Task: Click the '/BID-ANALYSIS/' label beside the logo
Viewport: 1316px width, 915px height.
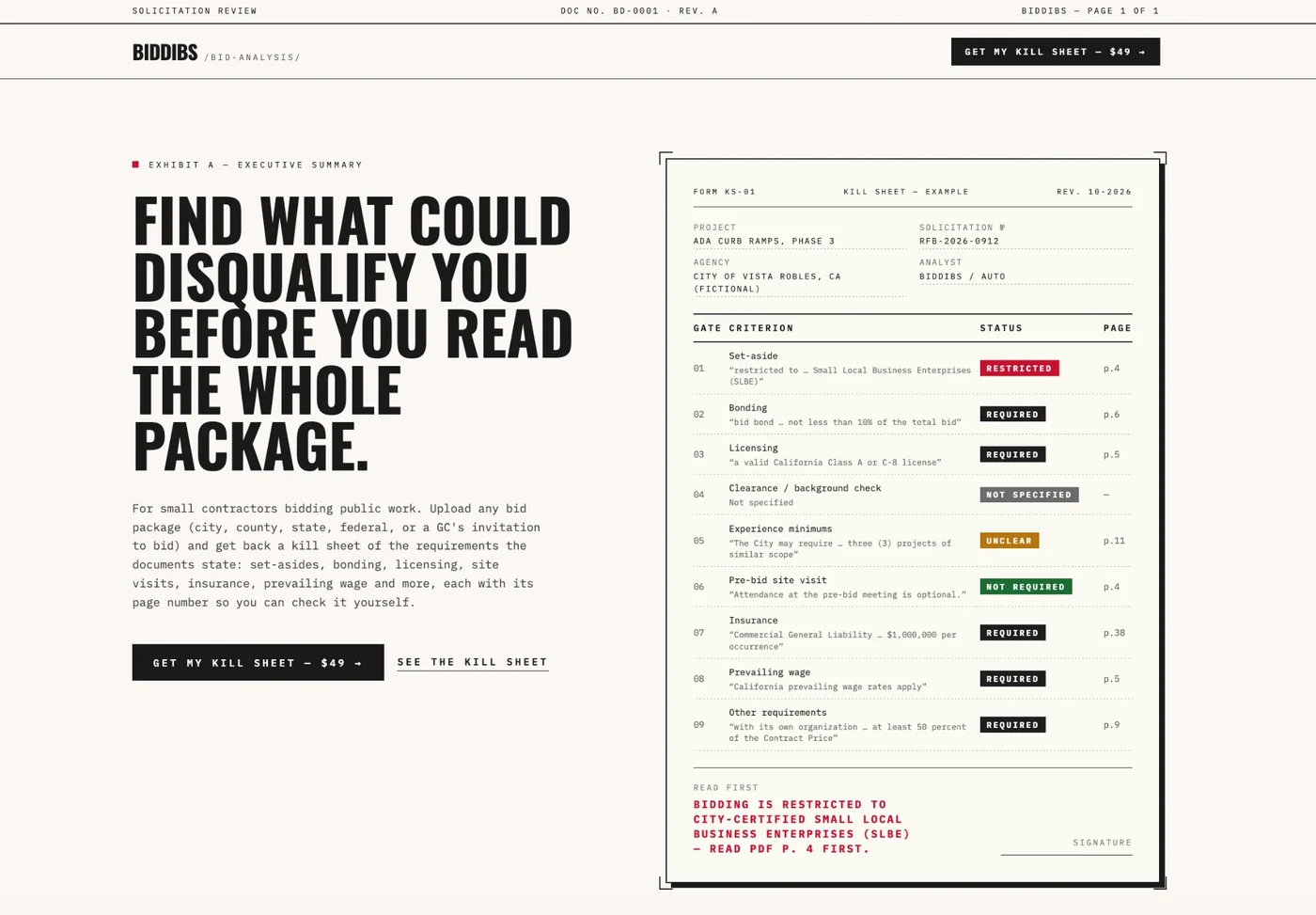Action: [252, 57]
